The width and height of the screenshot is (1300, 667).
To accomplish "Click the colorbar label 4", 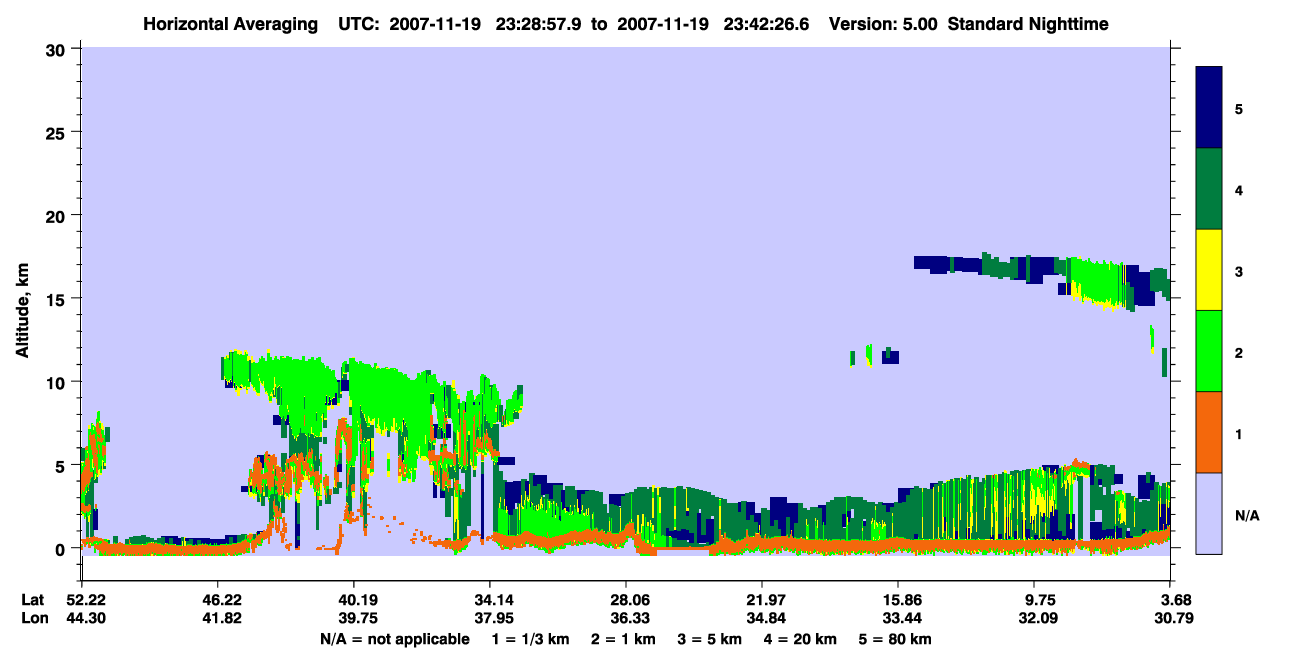I will [1239, 189].
